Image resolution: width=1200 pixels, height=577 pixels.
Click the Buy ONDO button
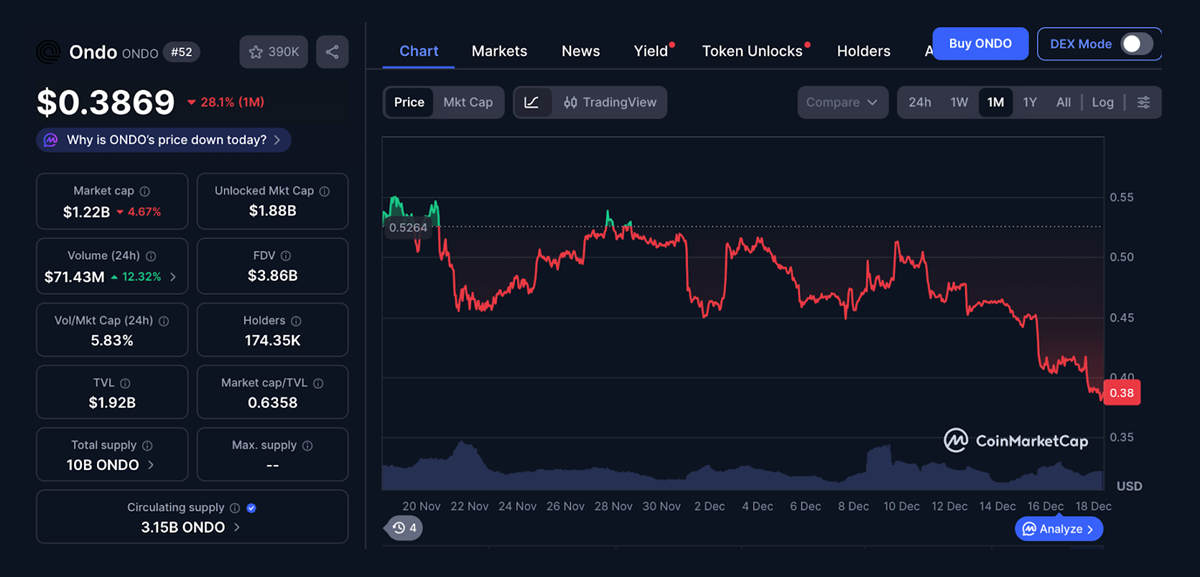tap(980, 44)
